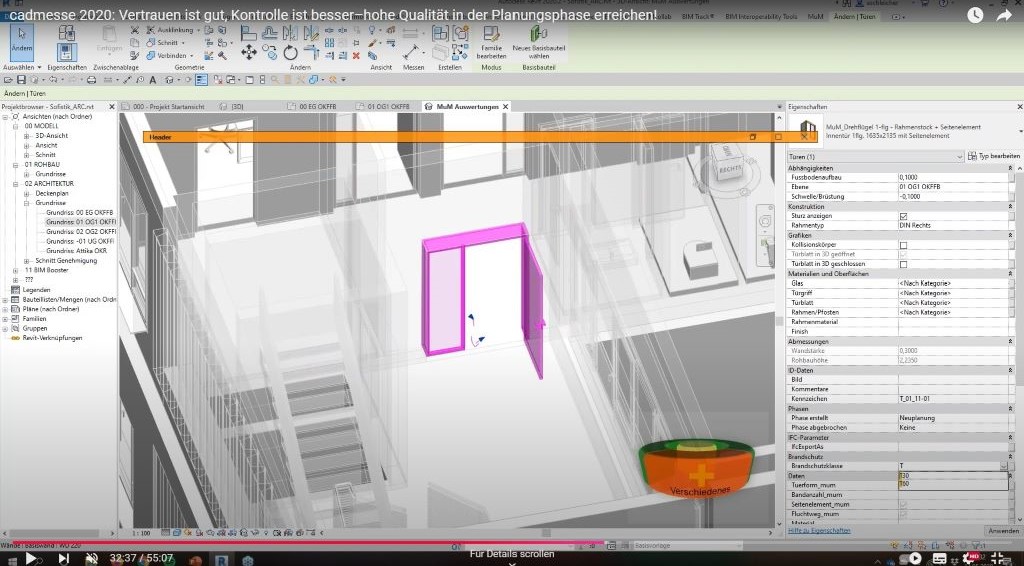Image resolution: width=1024 pixels, height=566 pixels.
Task: Click the Rotate tool in the ribbon
Action: pyautogui.click(x=290, y=53)
